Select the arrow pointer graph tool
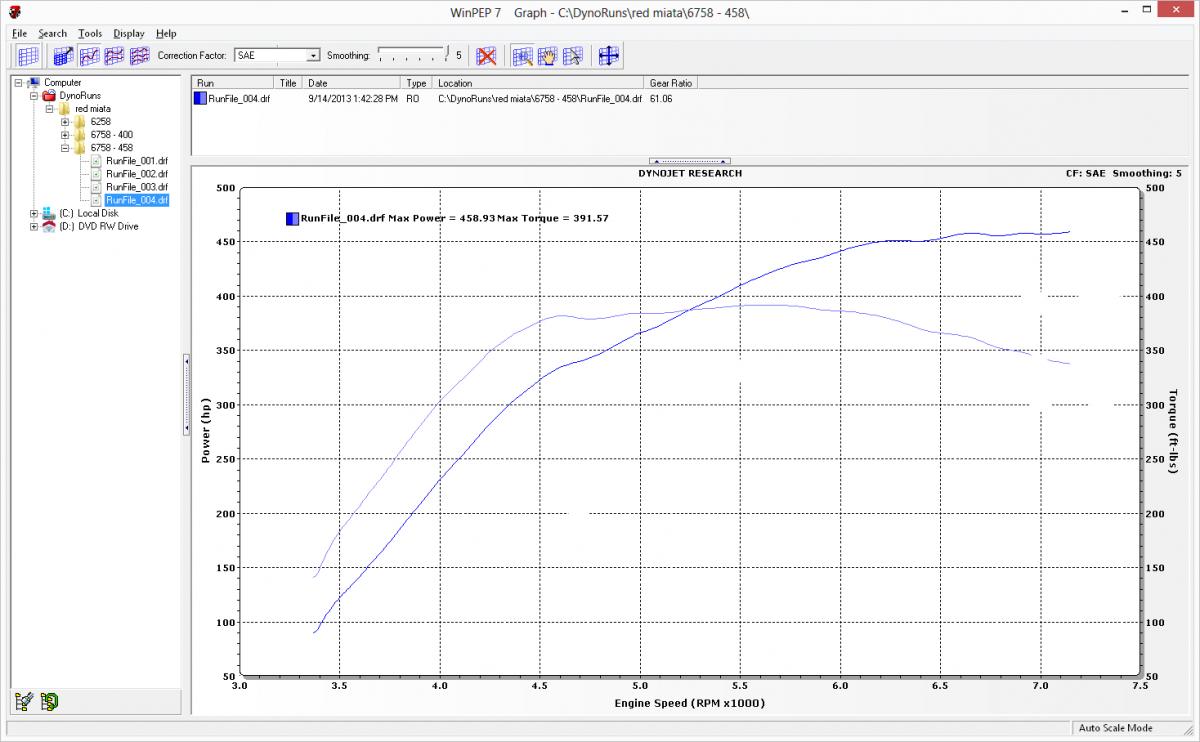The height and width of the screenshot is (742, 1200). pos(572,56)
